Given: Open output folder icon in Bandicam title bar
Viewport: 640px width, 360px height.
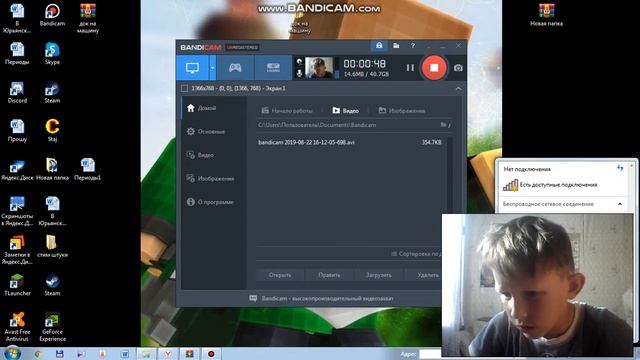Looking at the screenshot, I should [396, 45].
